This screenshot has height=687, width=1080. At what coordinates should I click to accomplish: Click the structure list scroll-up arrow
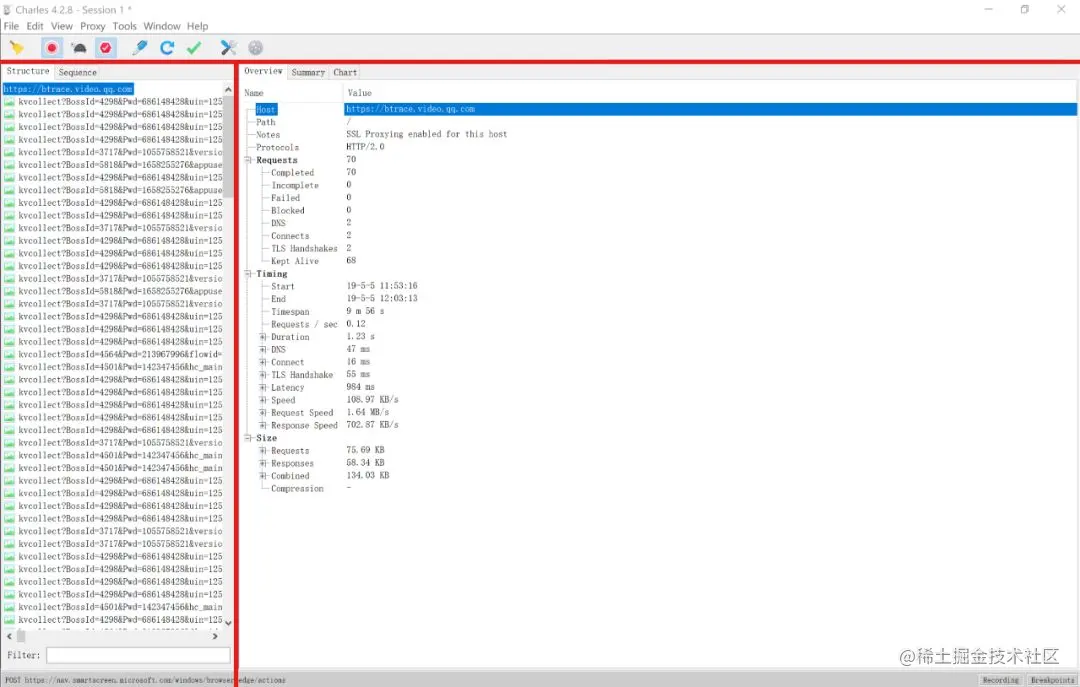[228, 90]
